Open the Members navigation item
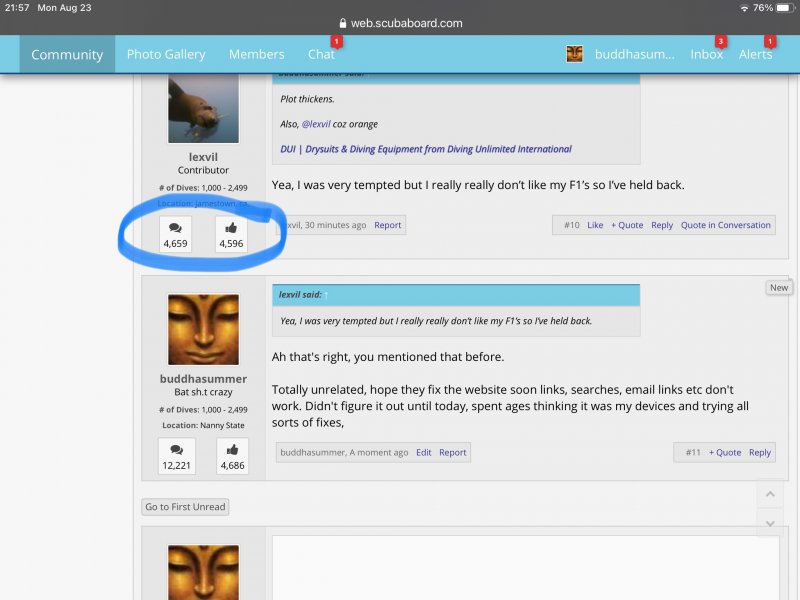Screen dimensions: 800x600 256,54
